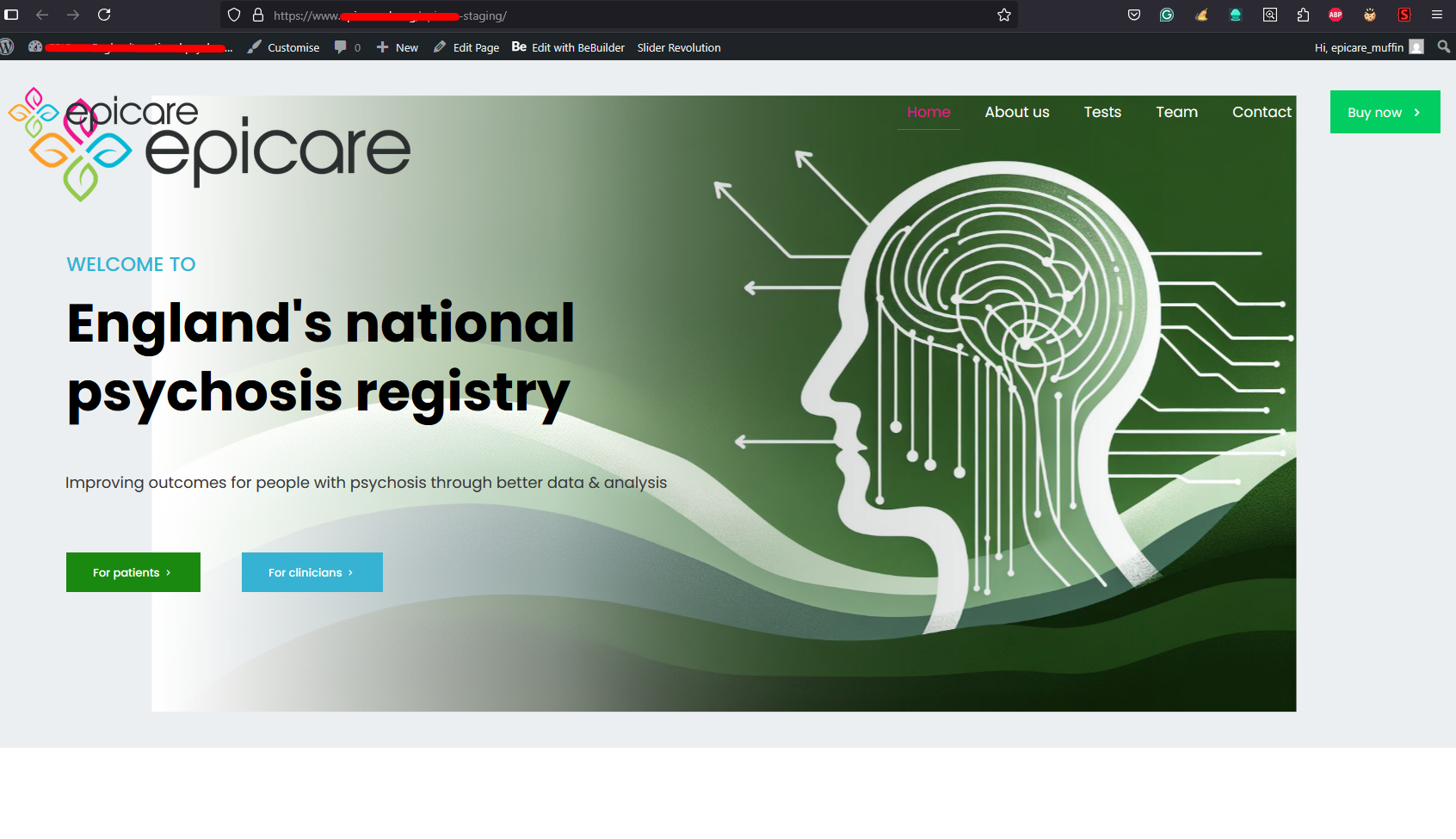Screen dimensions: 1456x839
Task: Expand the New content admin menu
Action: (x=398, y=47)
